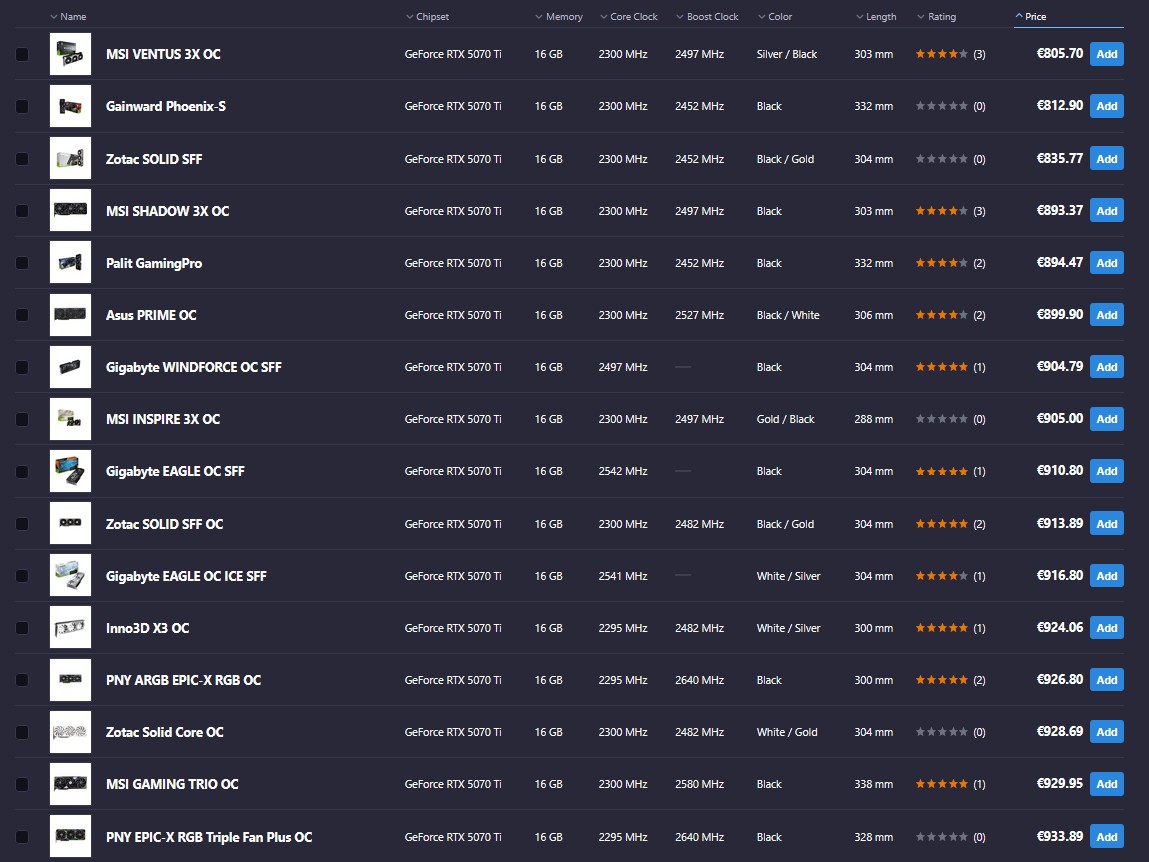Select the 2640 MHz boost clock of PNY ARGB EPIC-X
Viewport: 1149px width, 862px height.
[x=699, y=680]
